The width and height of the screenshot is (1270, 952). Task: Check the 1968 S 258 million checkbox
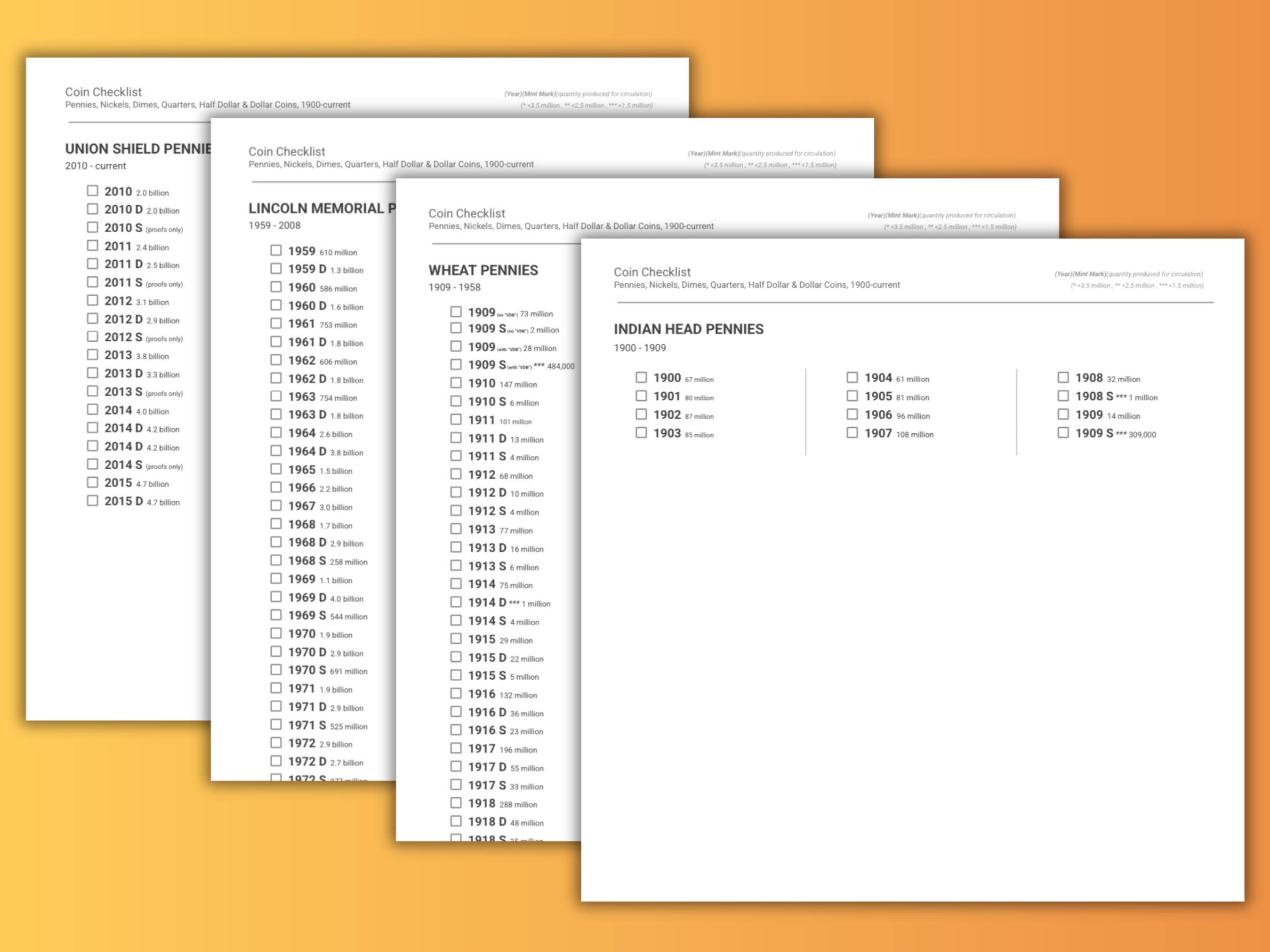(276, 560)
